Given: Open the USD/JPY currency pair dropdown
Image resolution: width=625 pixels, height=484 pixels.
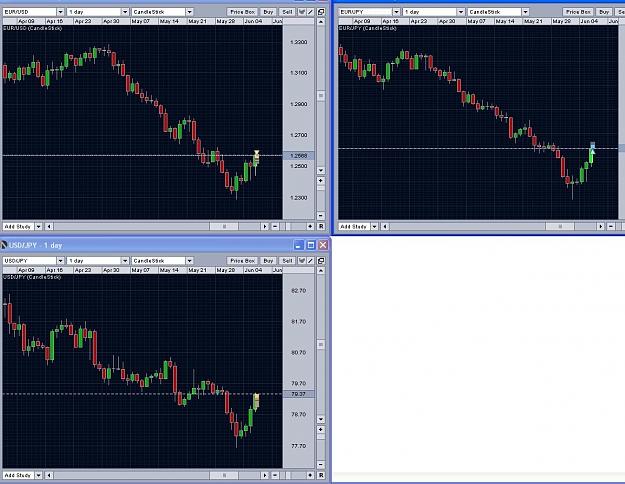Looking at the screenshot, I should coord(60,261).
